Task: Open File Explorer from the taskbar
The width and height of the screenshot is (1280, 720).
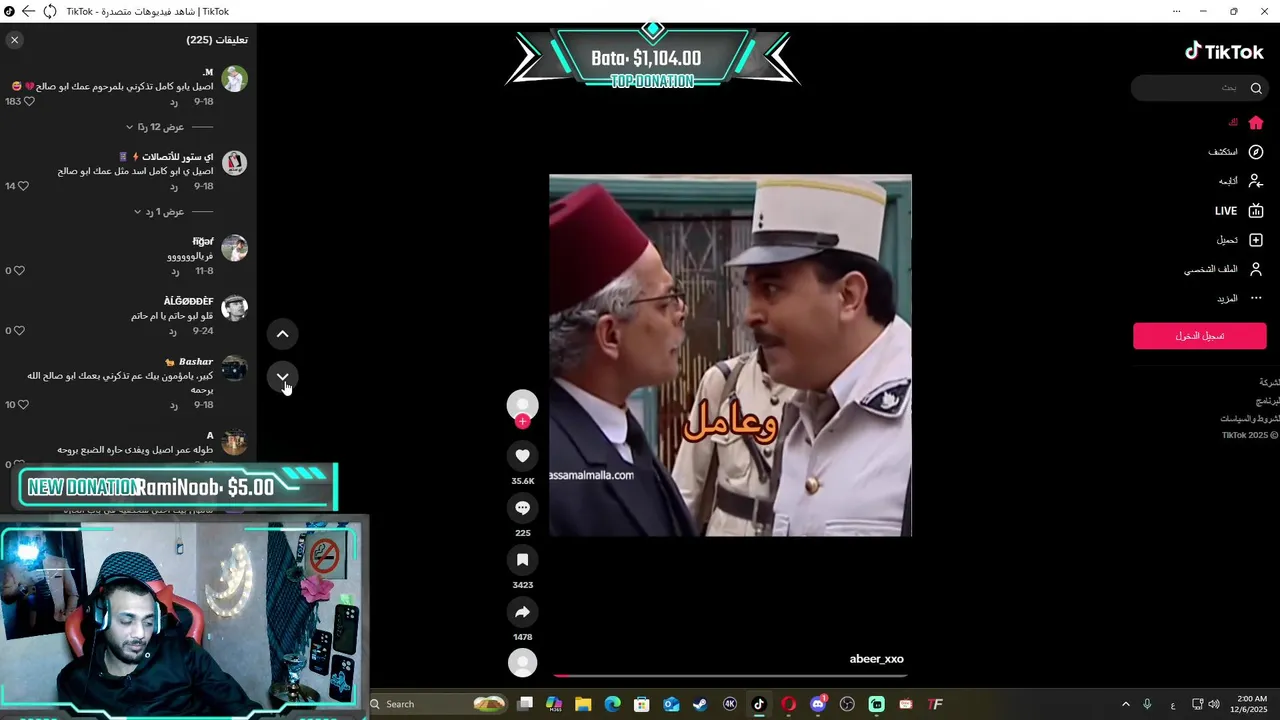Action: [x=583, y=704]
